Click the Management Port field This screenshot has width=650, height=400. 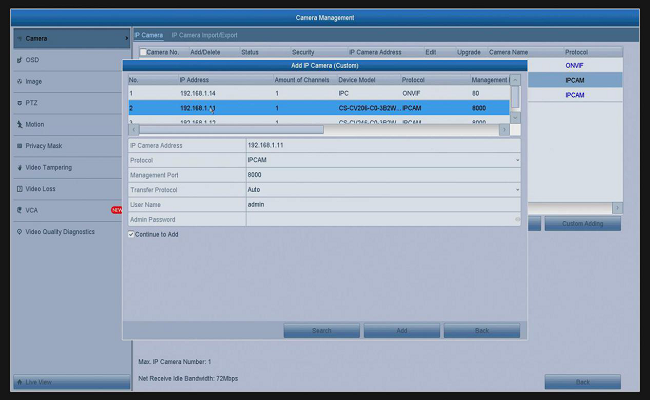click(x=383, y=175)
